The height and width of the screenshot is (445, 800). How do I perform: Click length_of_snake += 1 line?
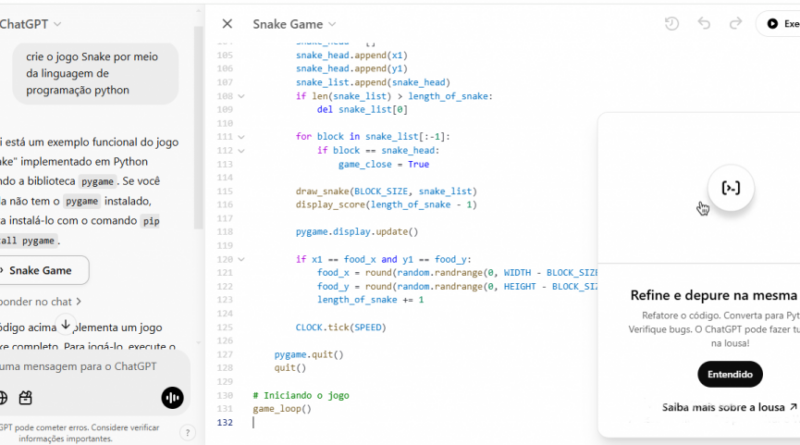(x=370, y=300)
